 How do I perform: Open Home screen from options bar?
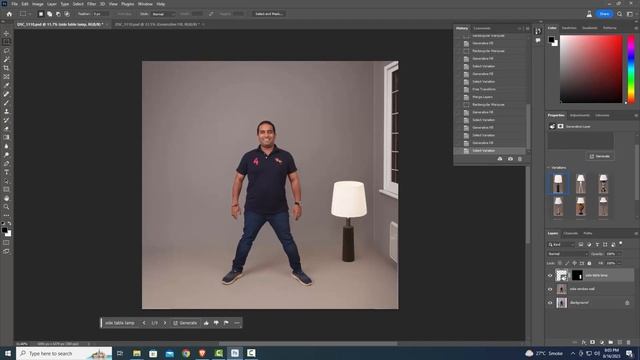pyautogui.click(x=9, y=14)
